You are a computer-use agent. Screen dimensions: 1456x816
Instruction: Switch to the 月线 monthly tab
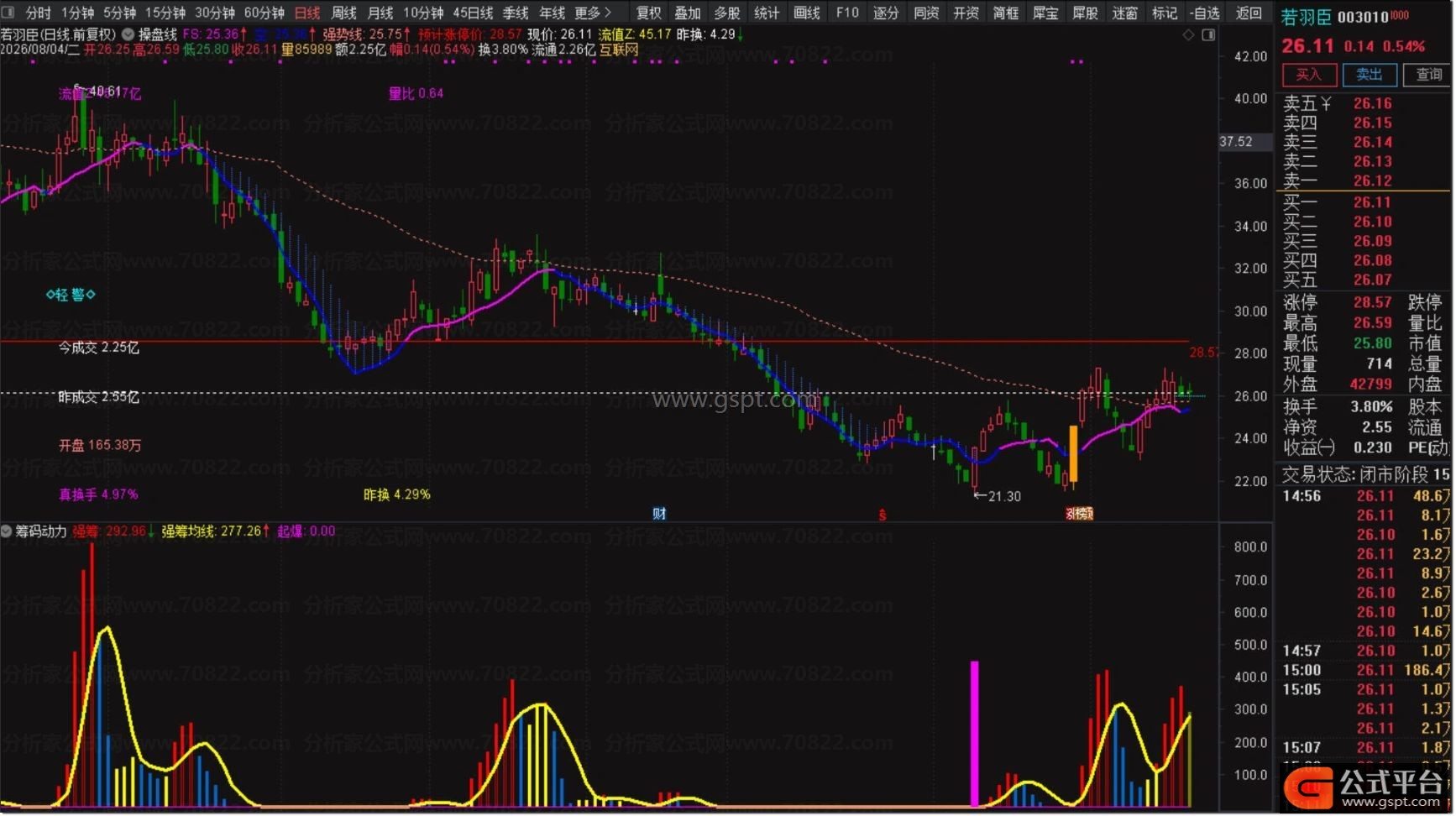click(380, 13)
